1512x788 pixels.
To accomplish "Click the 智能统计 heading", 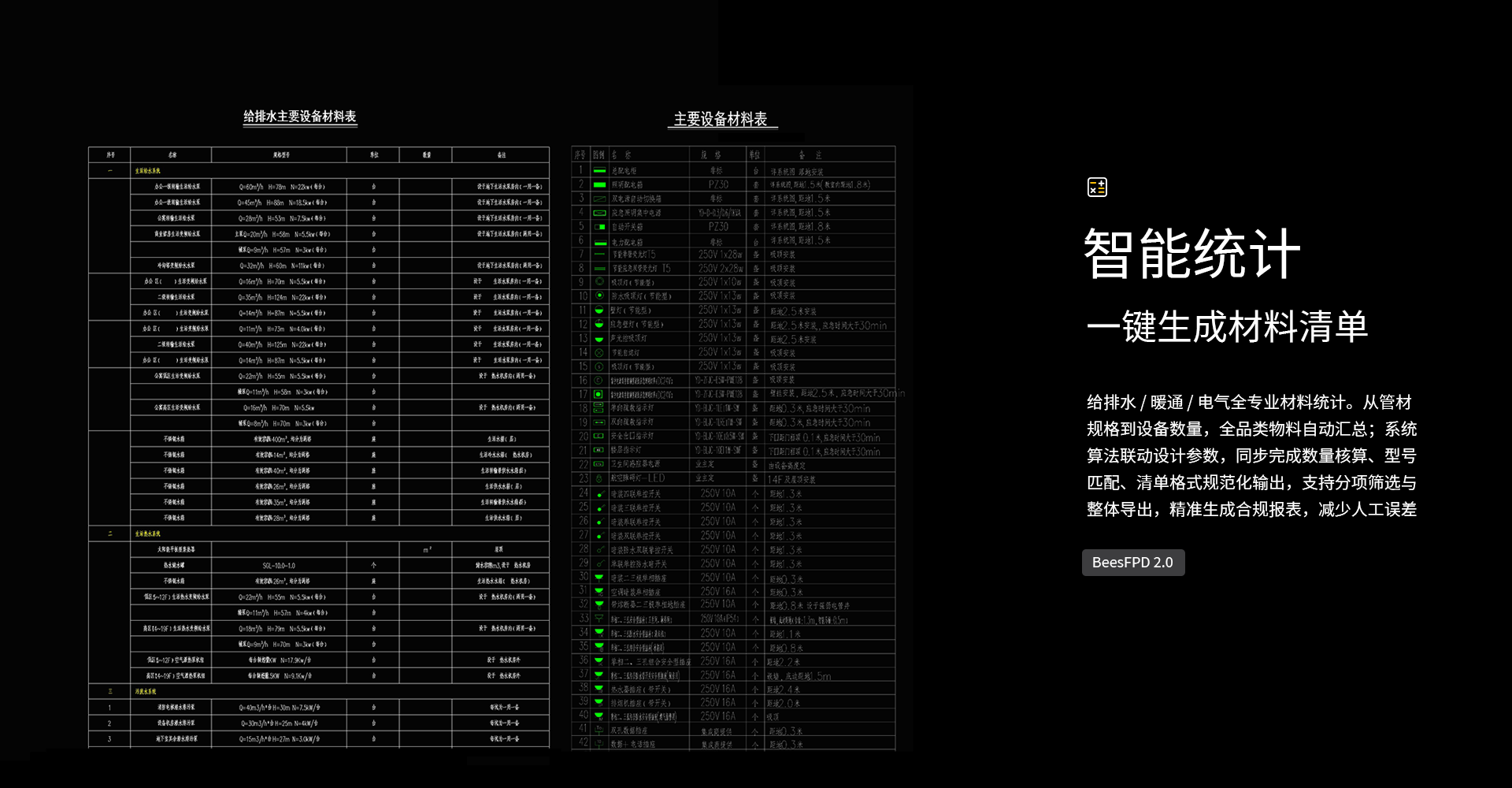I will coord(1191,254).
